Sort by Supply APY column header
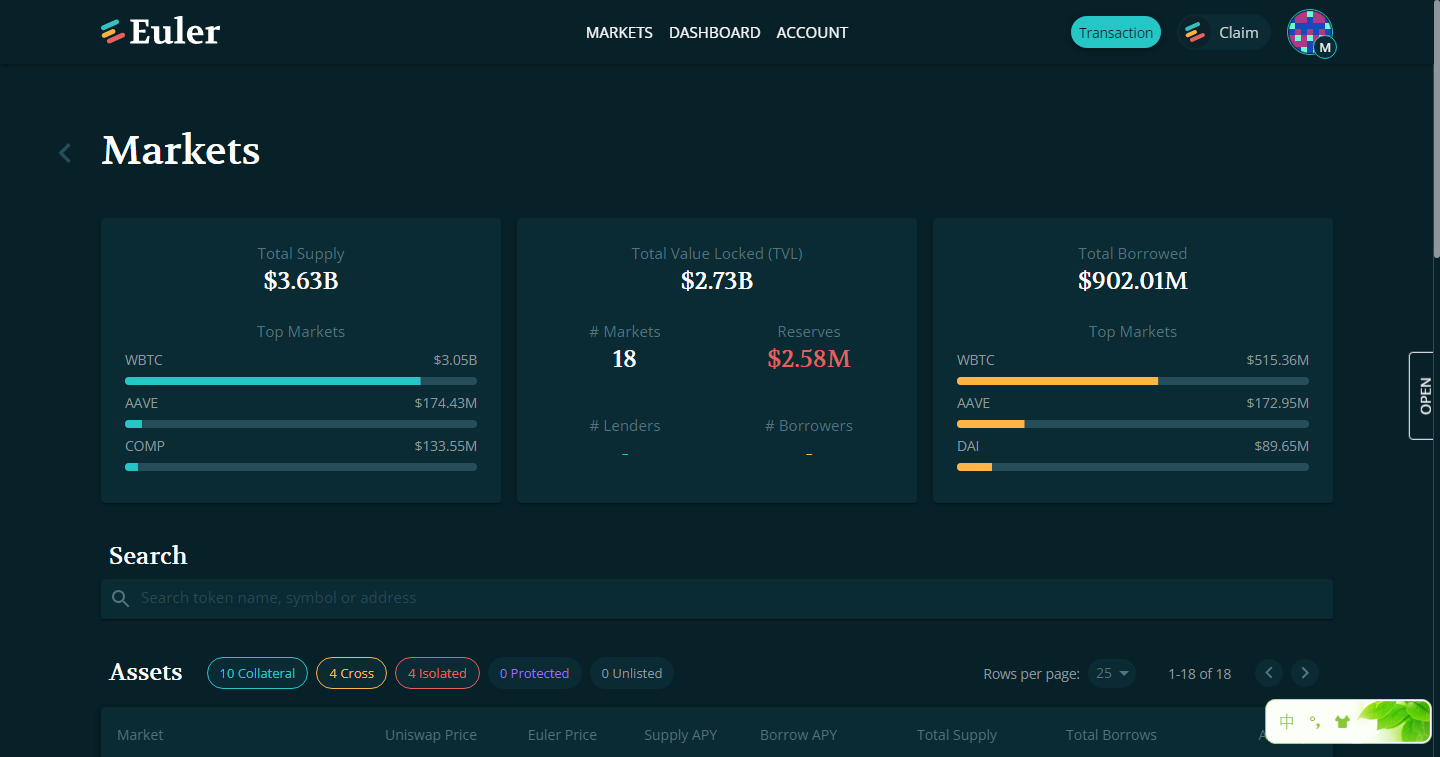The width and height of the screenshot is (1440, 757). [680, 735]
